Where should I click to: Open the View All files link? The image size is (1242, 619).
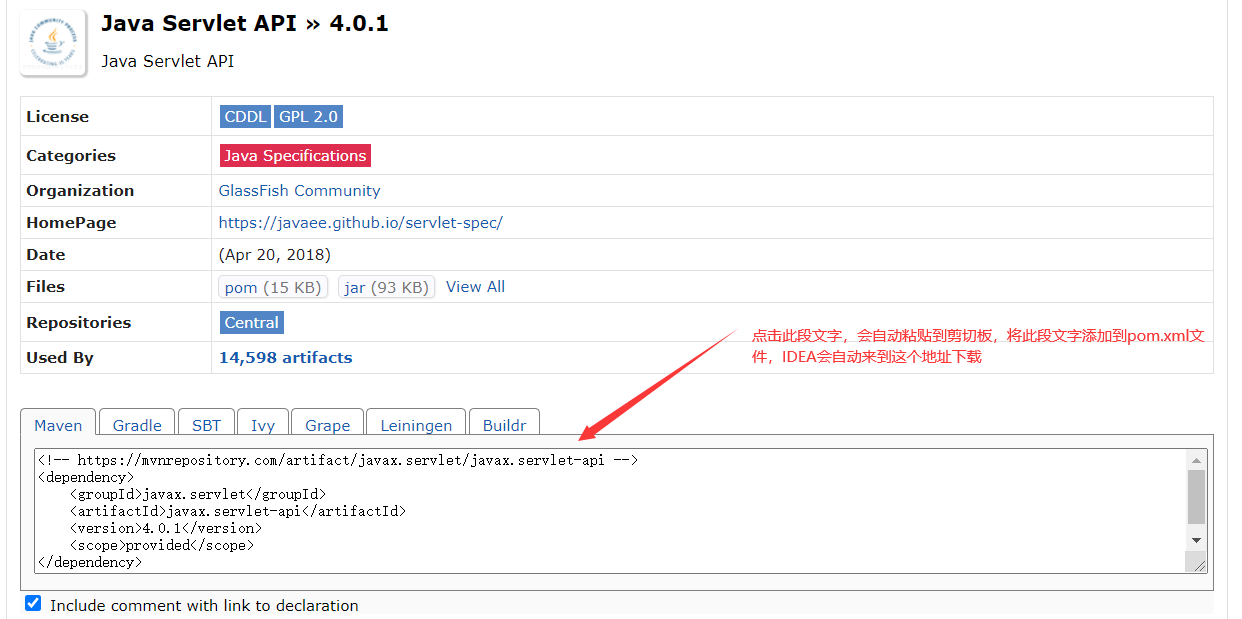[x=475, y=286]
